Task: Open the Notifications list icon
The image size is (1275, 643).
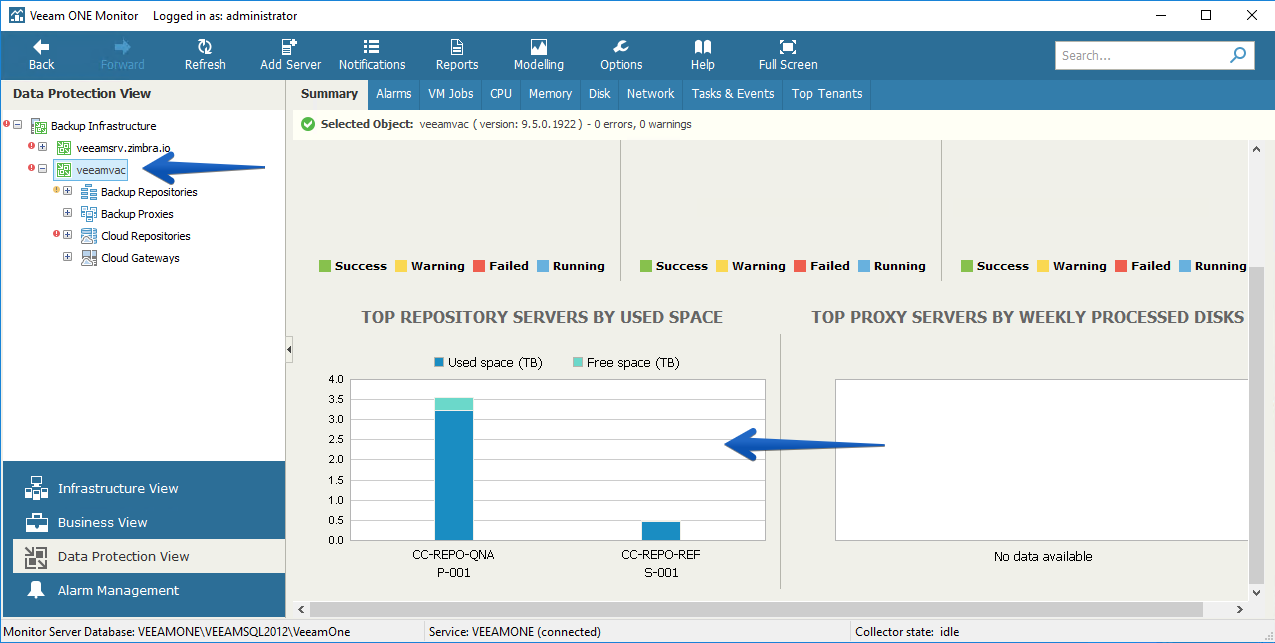Action: coord(372,47)
